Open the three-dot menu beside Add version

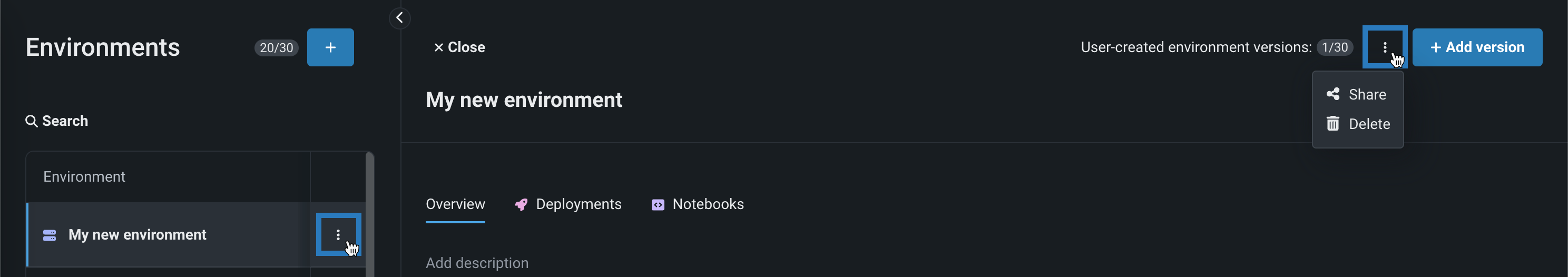1384,47
